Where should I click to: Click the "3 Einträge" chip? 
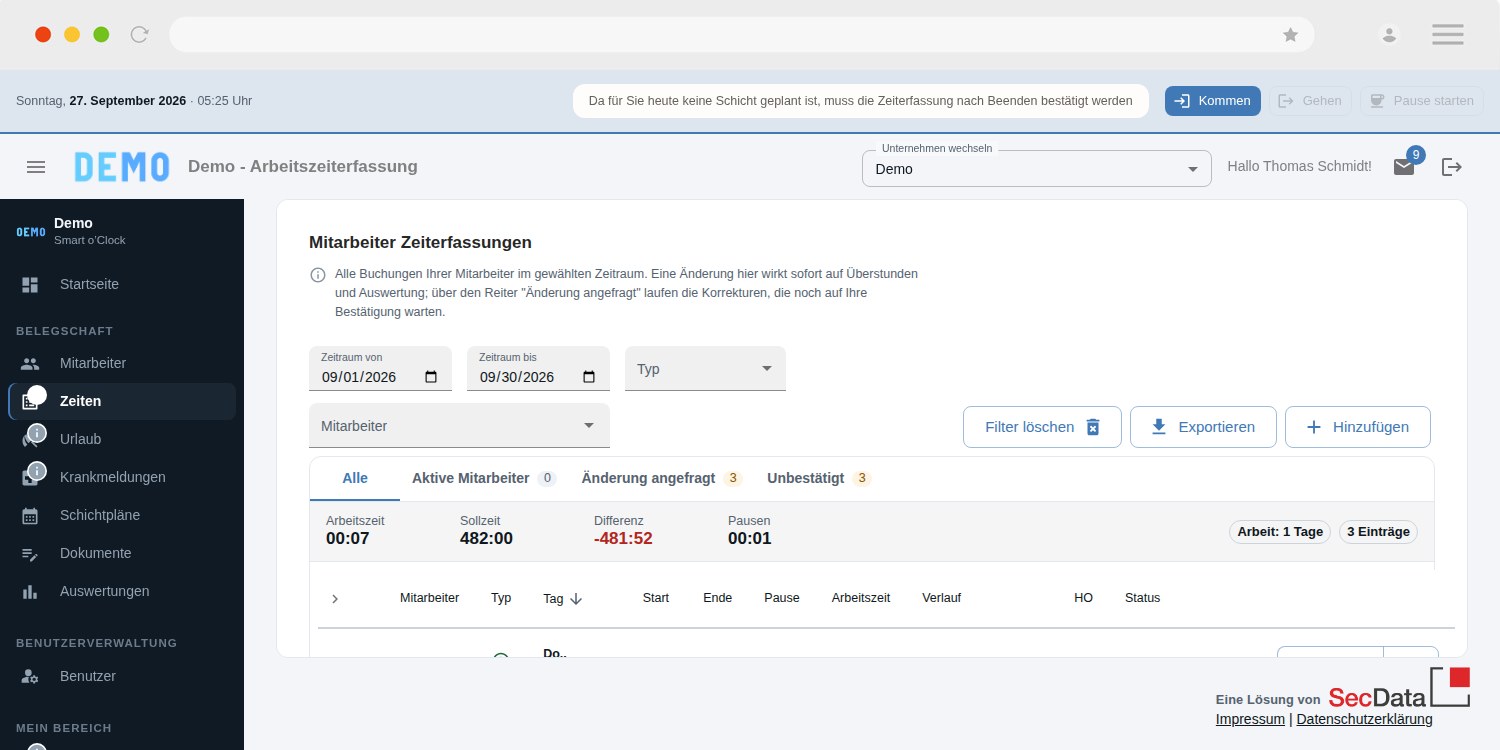click(1378, 532)
